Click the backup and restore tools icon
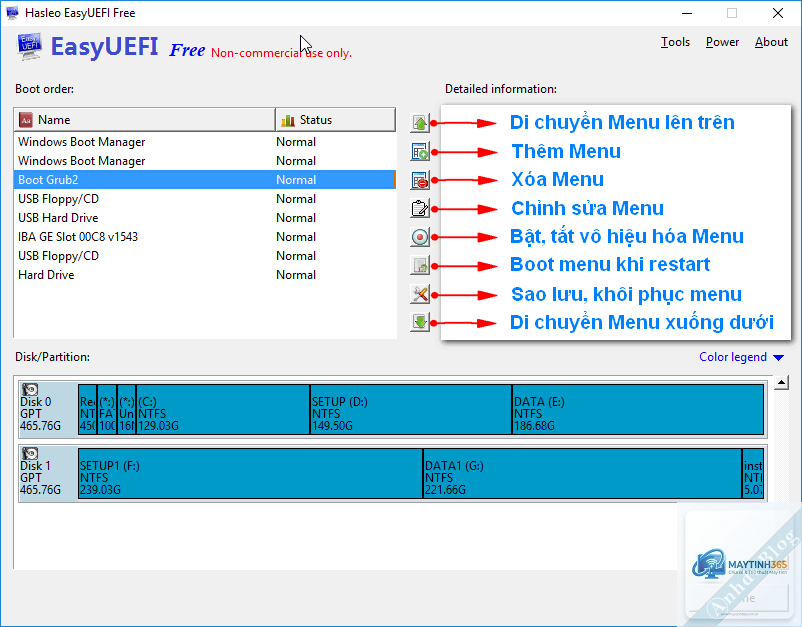The height and width of the screenshot is (627, 802). (x=419, y=295)
